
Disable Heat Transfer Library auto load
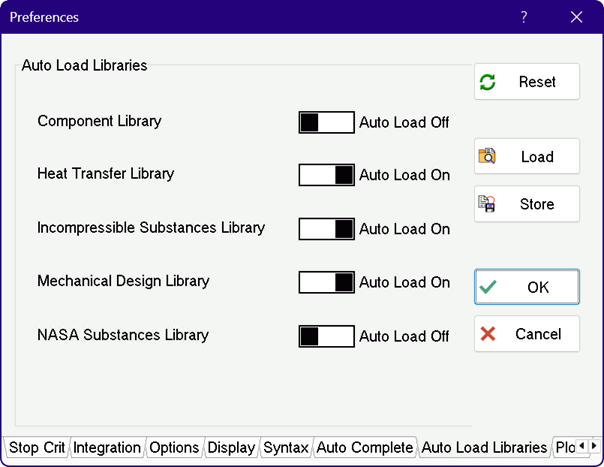click(x=326, y=175)
